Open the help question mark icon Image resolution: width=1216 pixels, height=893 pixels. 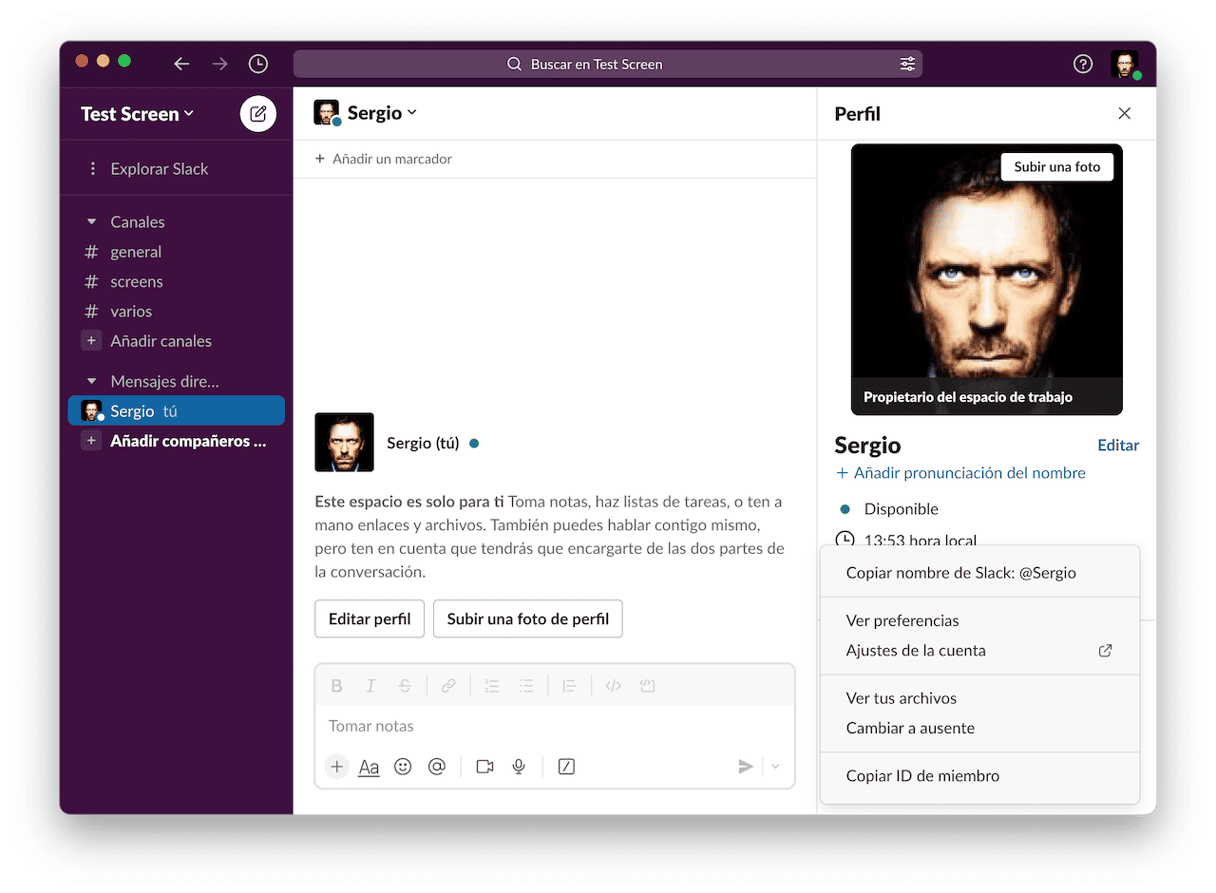(1083, 64)
